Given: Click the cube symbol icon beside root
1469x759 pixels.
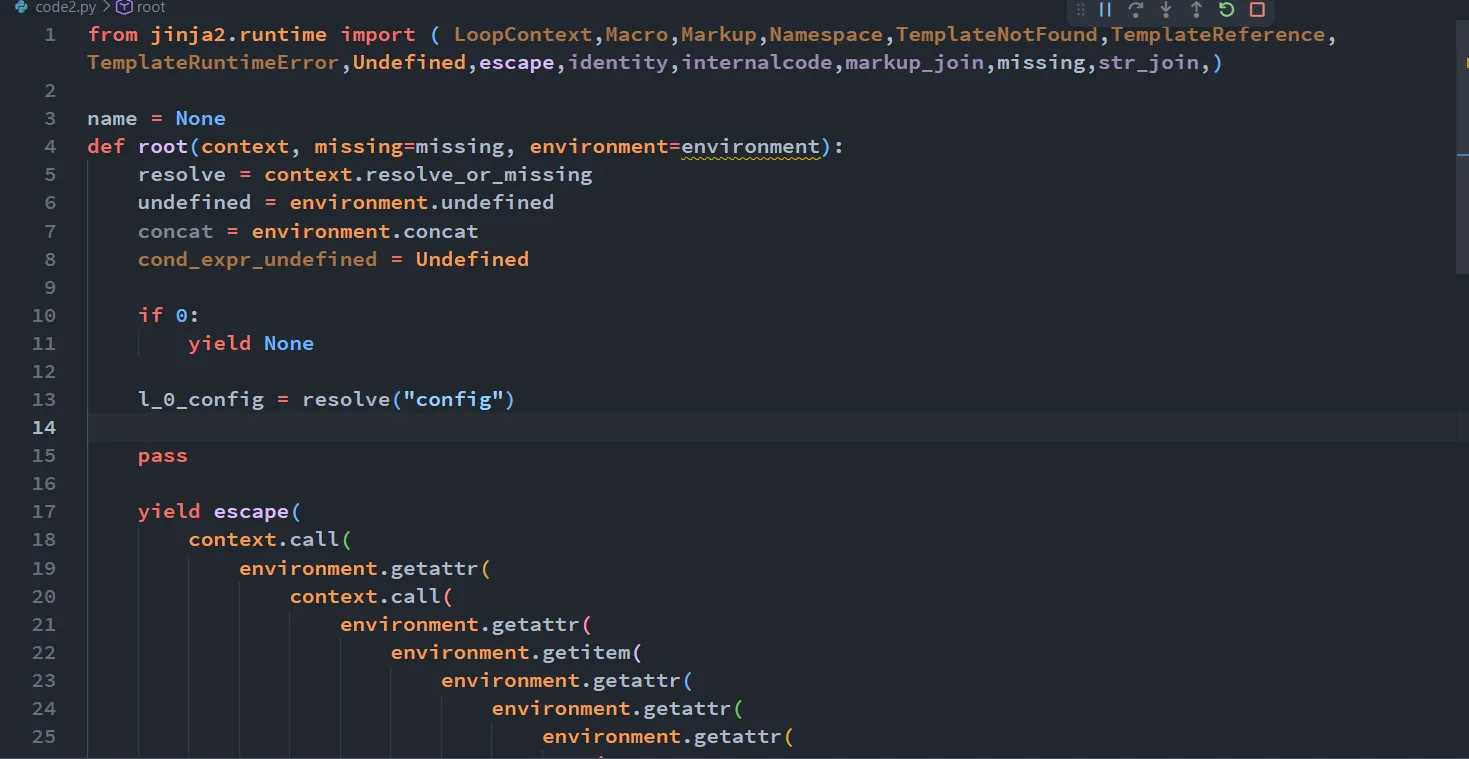Looking at the screenshot, I should (124, 7).
